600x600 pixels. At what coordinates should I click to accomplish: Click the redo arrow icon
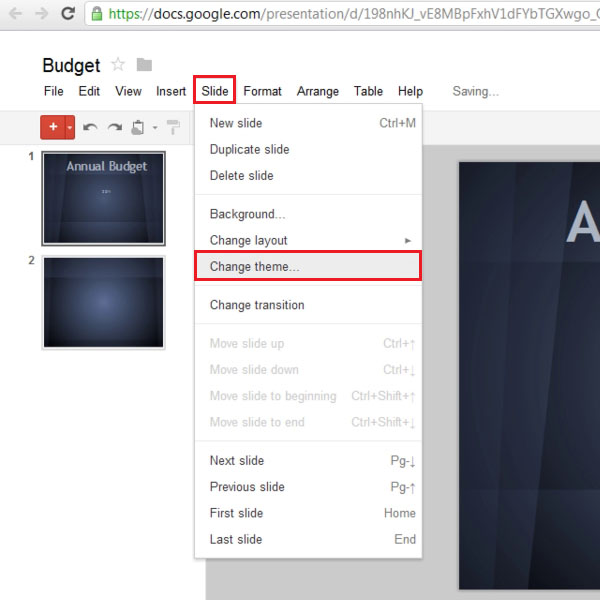click(x=115, y=127)
